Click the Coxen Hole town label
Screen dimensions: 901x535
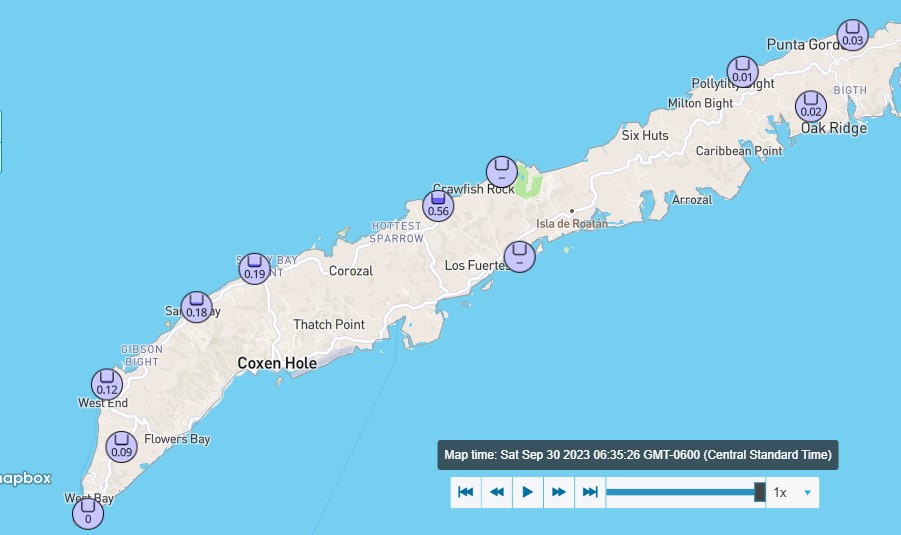coord(277,363)
